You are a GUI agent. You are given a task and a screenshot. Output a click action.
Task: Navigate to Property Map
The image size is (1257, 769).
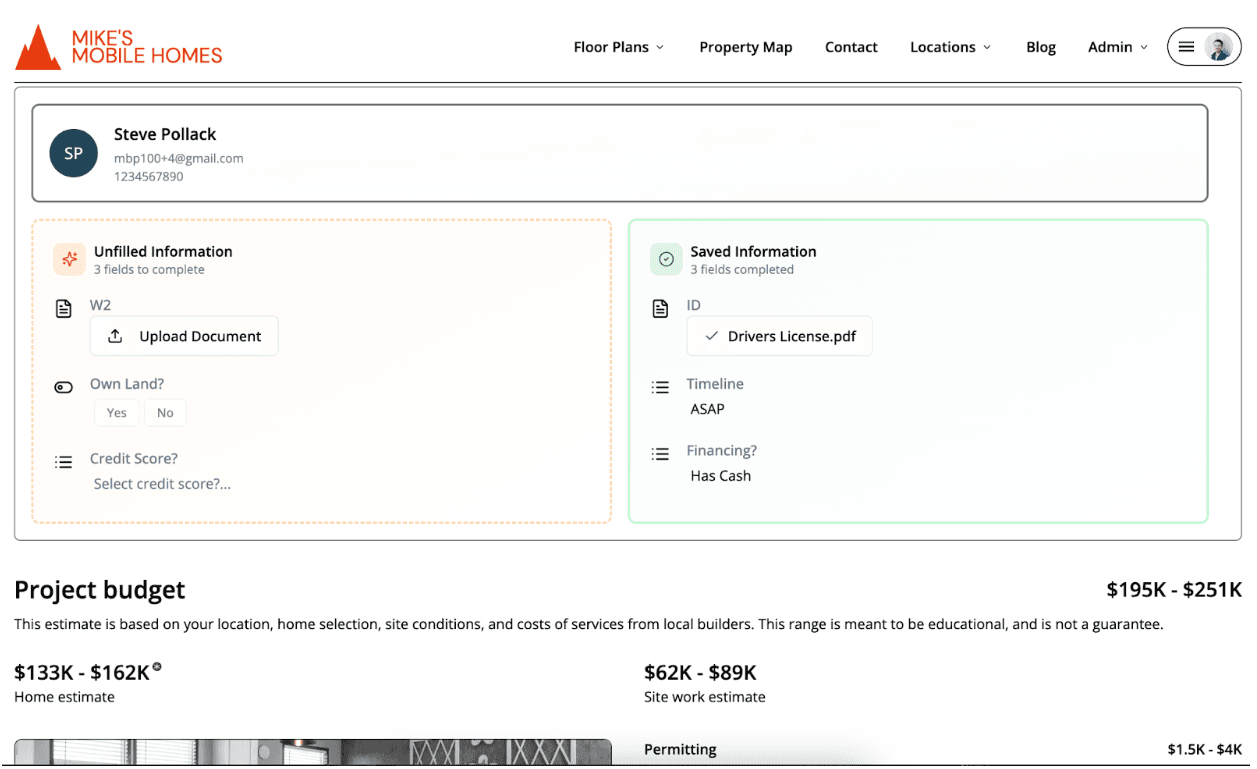tap(745, 46)
